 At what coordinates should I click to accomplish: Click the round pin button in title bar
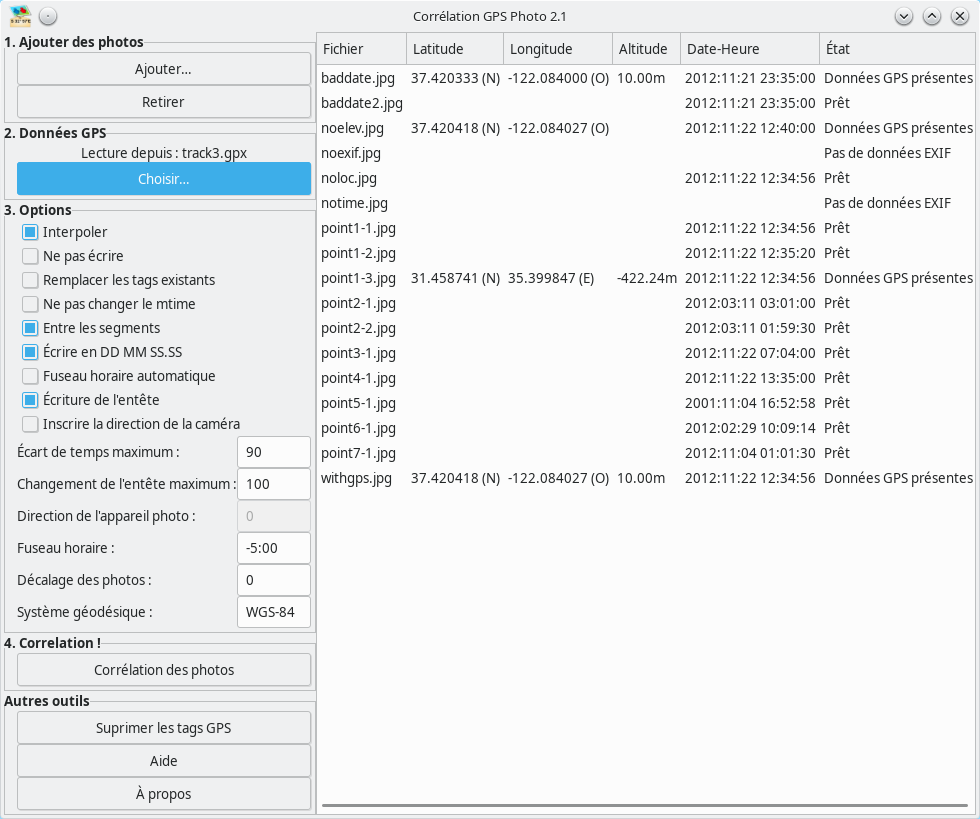click(48, 16)
